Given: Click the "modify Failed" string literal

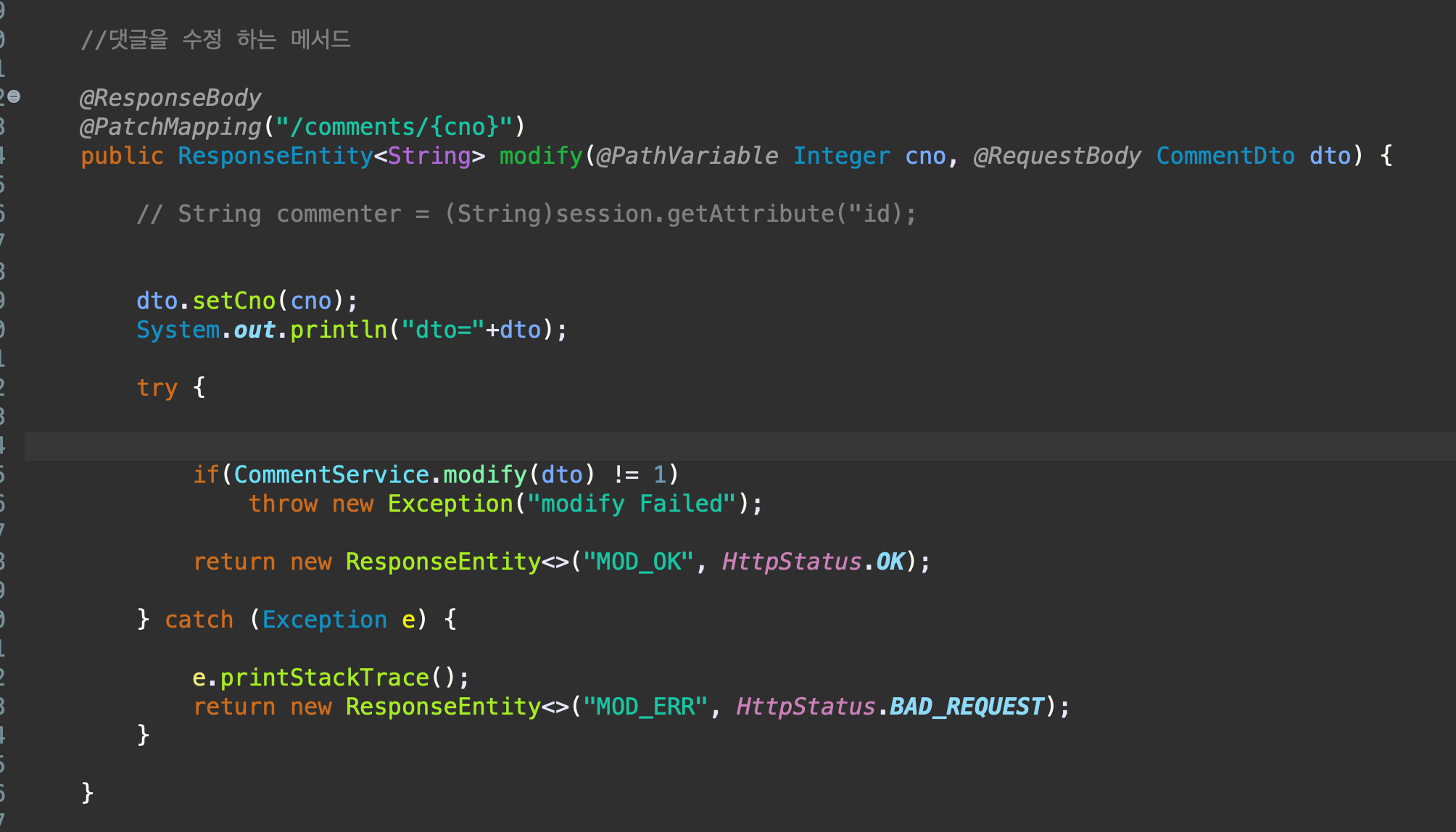Looking at the screenshot, I should pos(631,504).
